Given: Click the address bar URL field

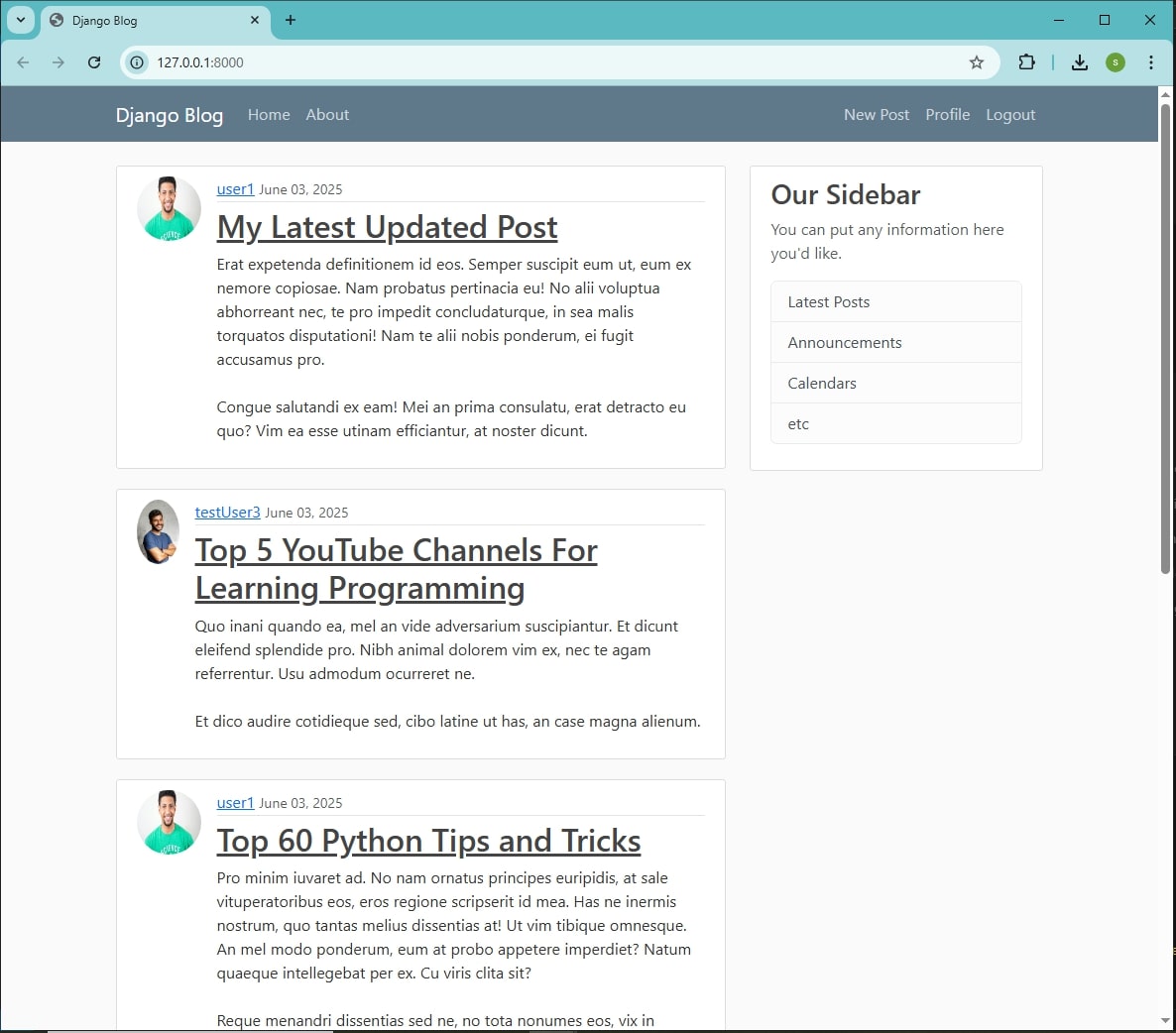Looking at the screenshot, I should click(x=555, y=62).
